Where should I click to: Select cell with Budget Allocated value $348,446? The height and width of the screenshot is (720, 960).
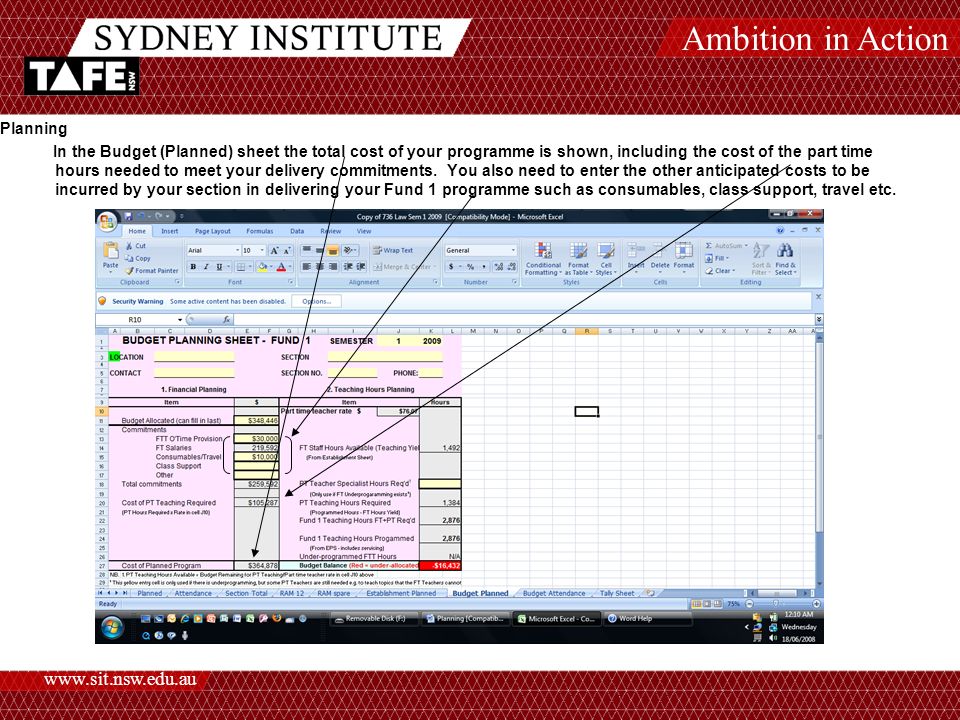click(257, 421)
